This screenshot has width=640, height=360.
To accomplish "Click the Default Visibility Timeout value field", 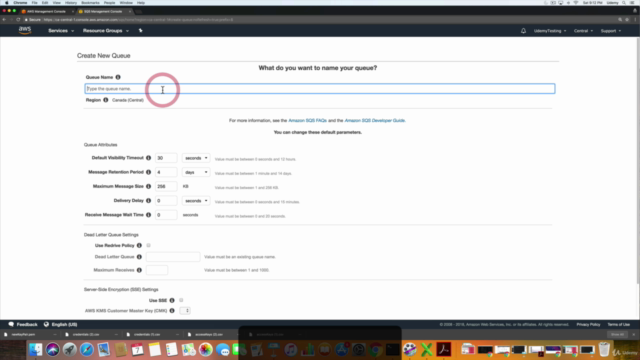I will (166, 158).
